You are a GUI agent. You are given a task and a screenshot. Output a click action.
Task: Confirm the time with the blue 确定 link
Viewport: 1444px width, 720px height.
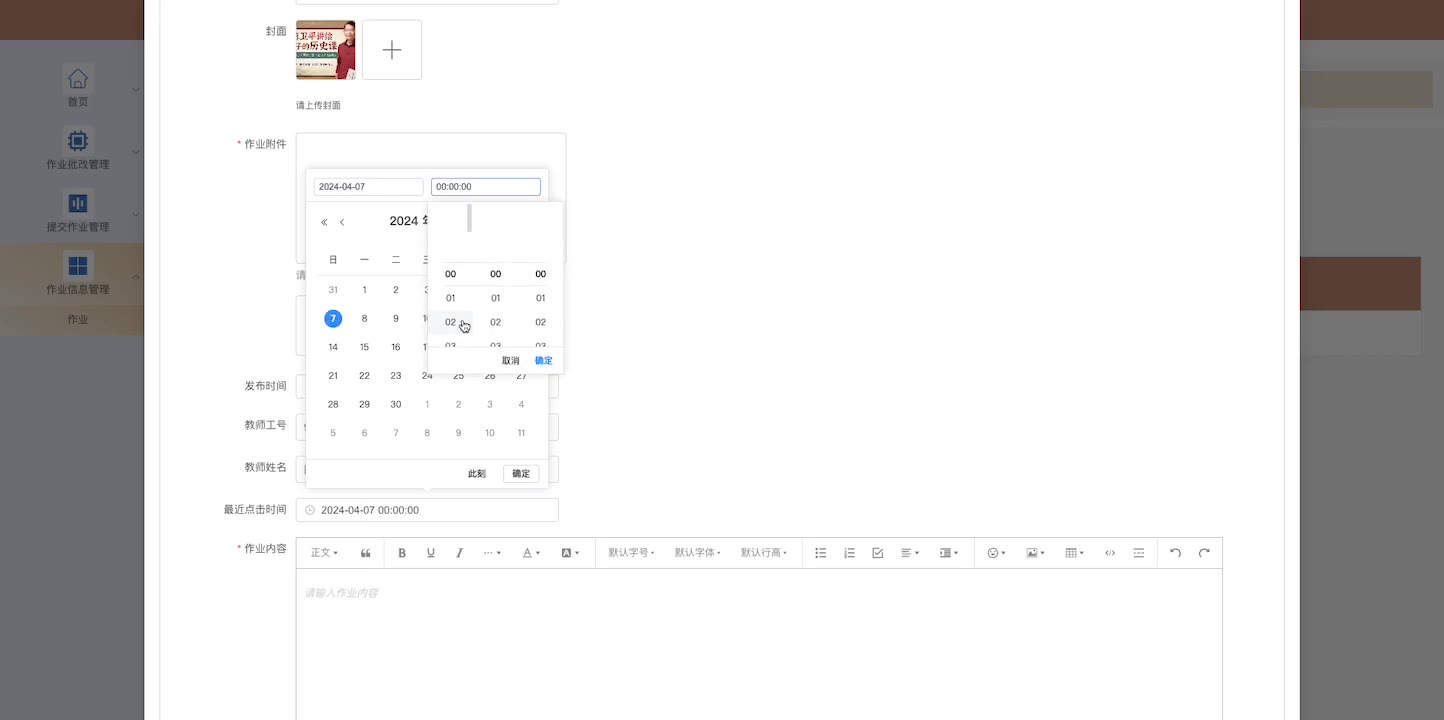543,361
